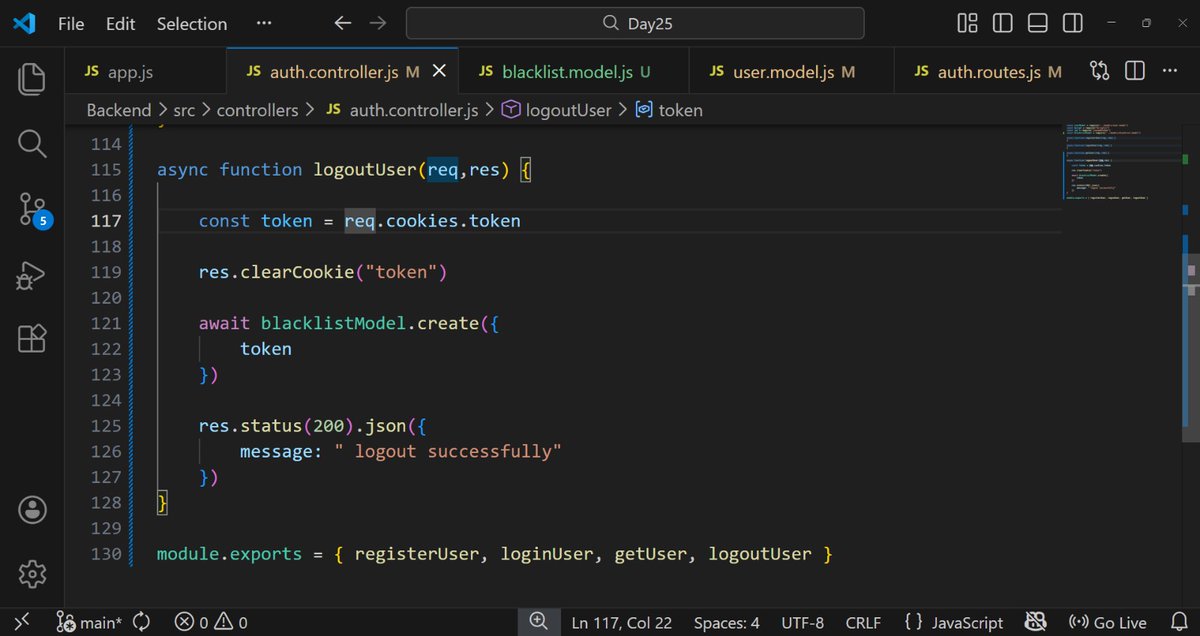Click module.exports on line 130
The image size is (1200, 636).
click(x=230, y=553)
